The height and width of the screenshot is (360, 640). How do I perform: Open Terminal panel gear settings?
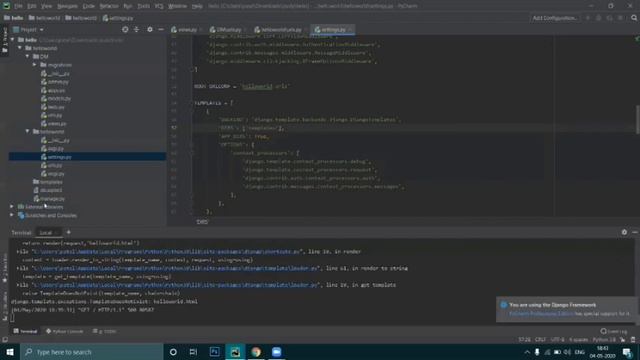pyautogui.click(x=624, y=232)
